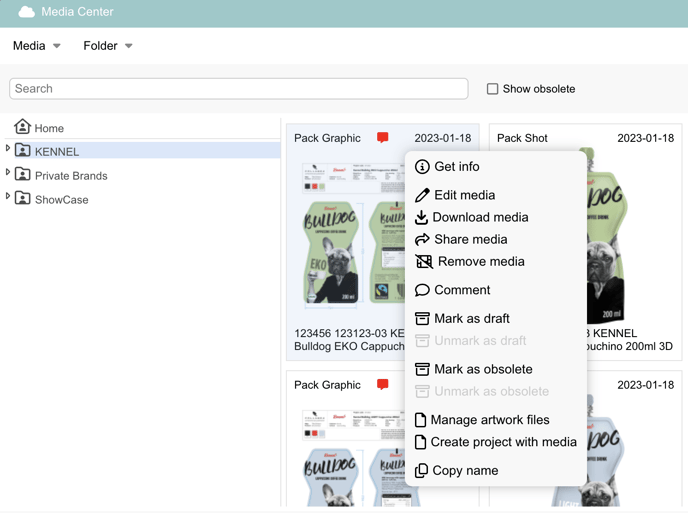The height and width of the screenshot is (513, 688).
Task: Click the Media Center cloud icon
Action: (x=26, y=12)
